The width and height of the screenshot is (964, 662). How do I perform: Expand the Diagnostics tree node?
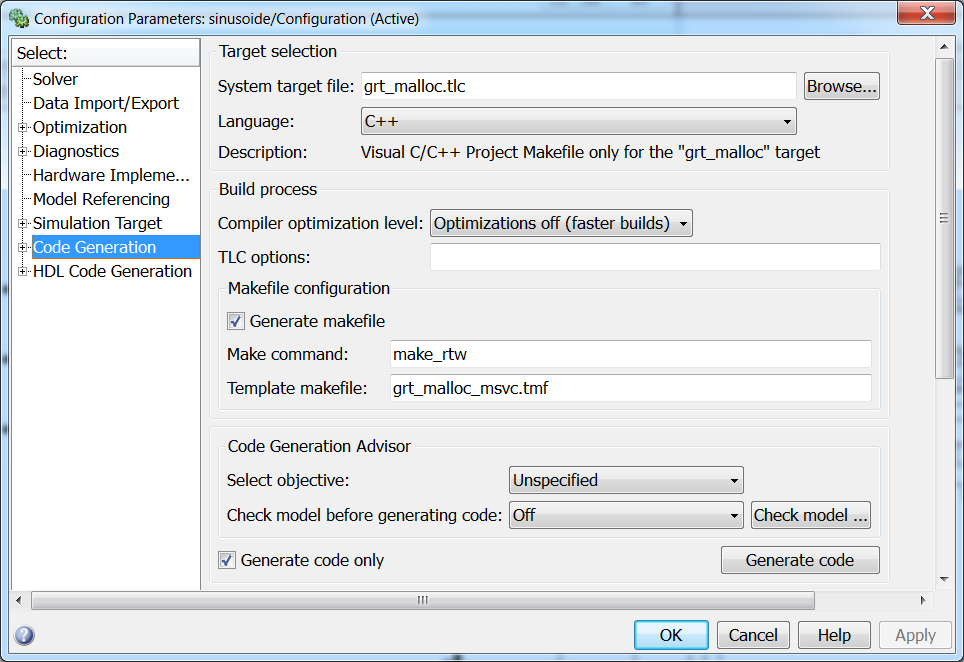pyautogui.click(x=23, y=151)
